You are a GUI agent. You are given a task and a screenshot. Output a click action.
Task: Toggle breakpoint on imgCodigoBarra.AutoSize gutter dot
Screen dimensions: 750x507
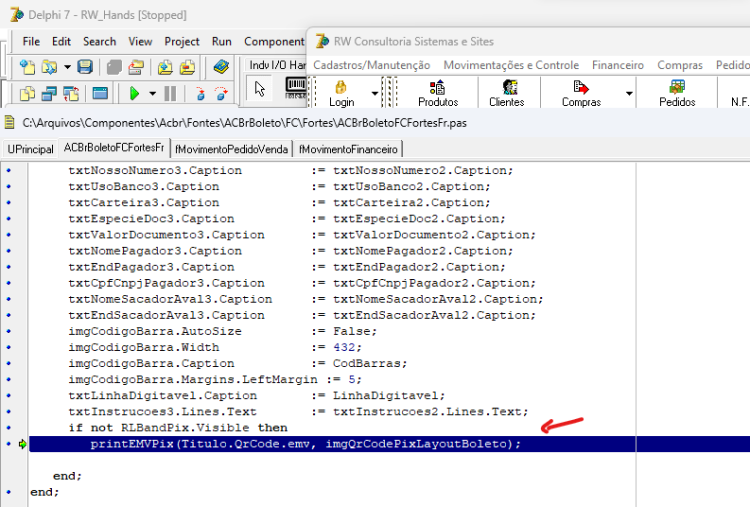(x=9, y=331)
